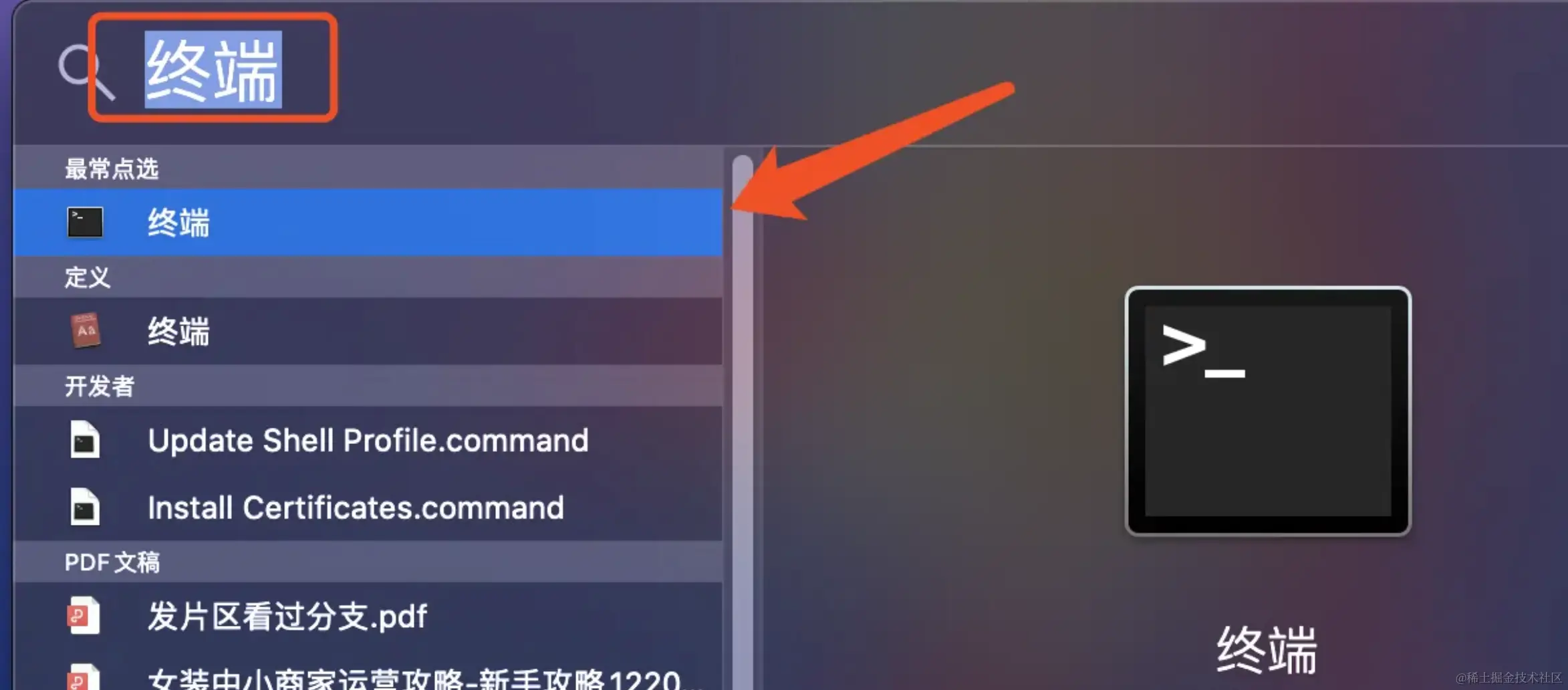Click the PDF 文稿 section header
The image size is (1568, 690).
(112, 562)
